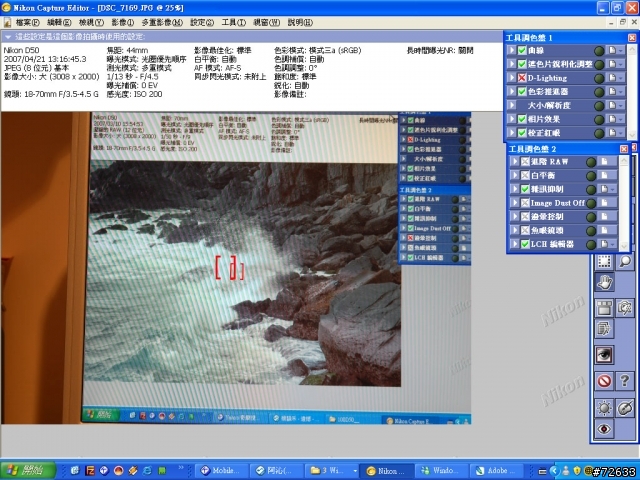Click the page icon in Image Dust Off row

[x=604, y=203]
